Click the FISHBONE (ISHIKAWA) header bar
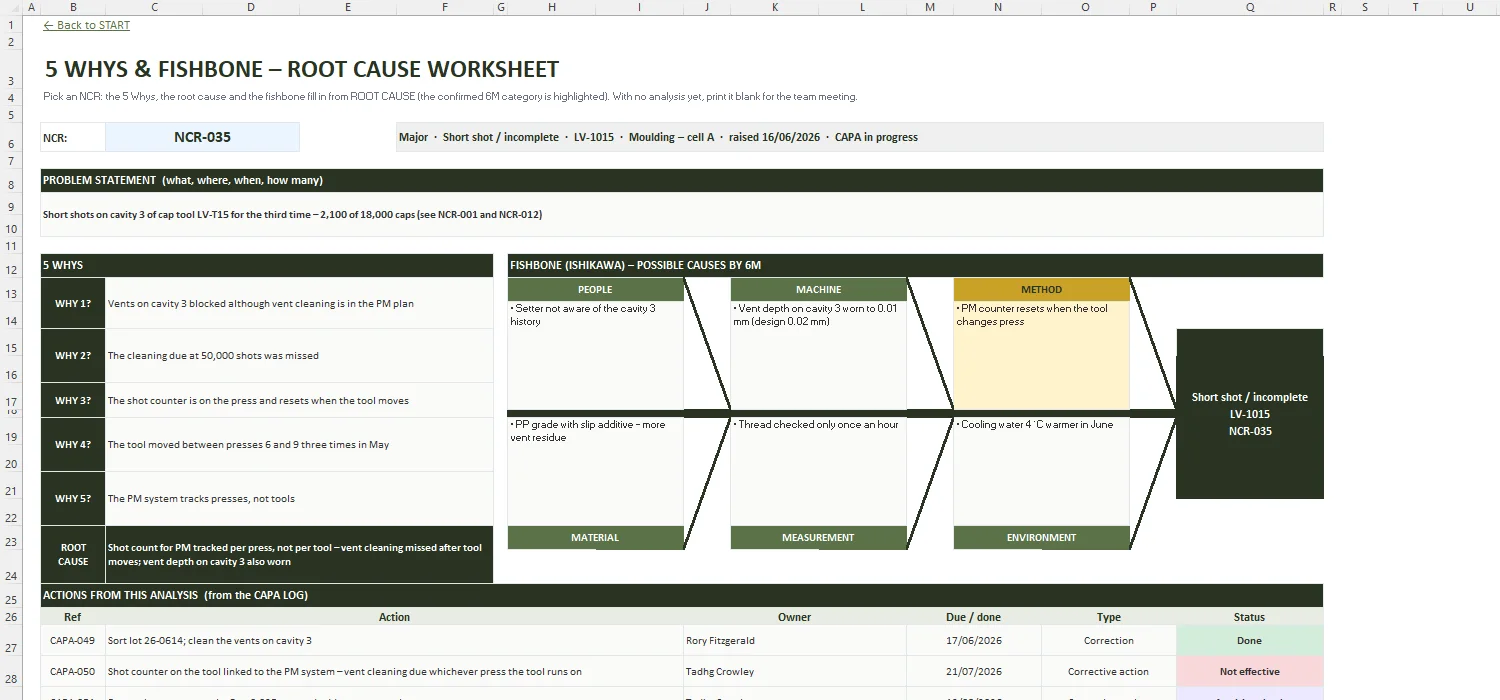Image resolution: width=1500 pixels, height=700 pixels. coord(915,265)
